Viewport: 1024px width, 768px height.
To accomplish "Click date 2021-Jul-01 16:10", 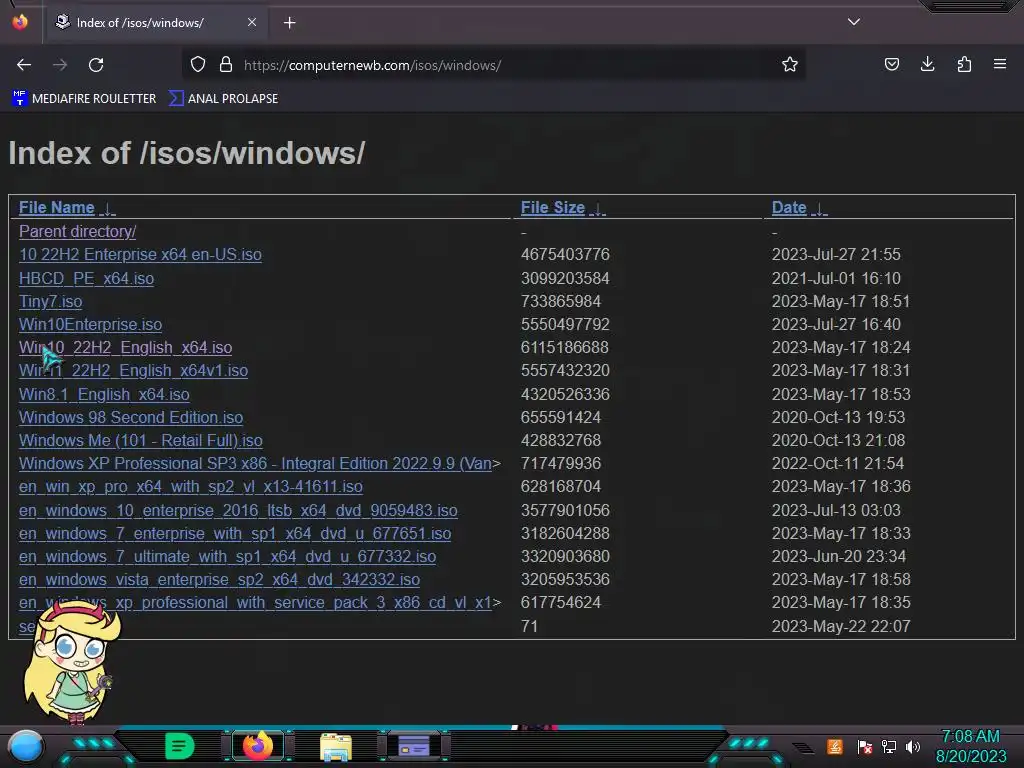I will pos(836,278).
